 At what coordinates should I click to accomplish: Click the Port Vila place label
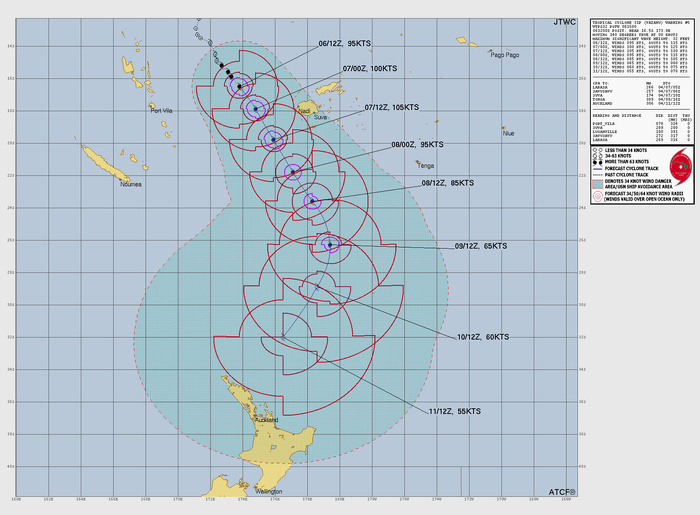point(161,110)
